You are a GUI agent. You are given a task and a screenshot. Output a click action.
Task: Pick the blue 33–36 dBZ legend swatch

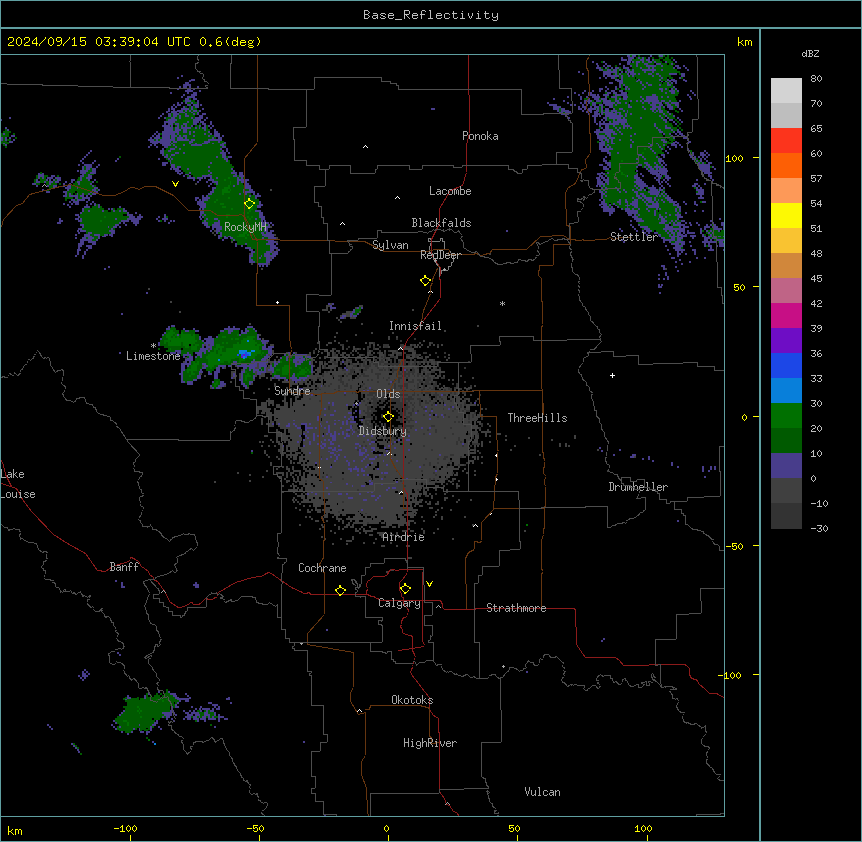(x=786, y=365)
